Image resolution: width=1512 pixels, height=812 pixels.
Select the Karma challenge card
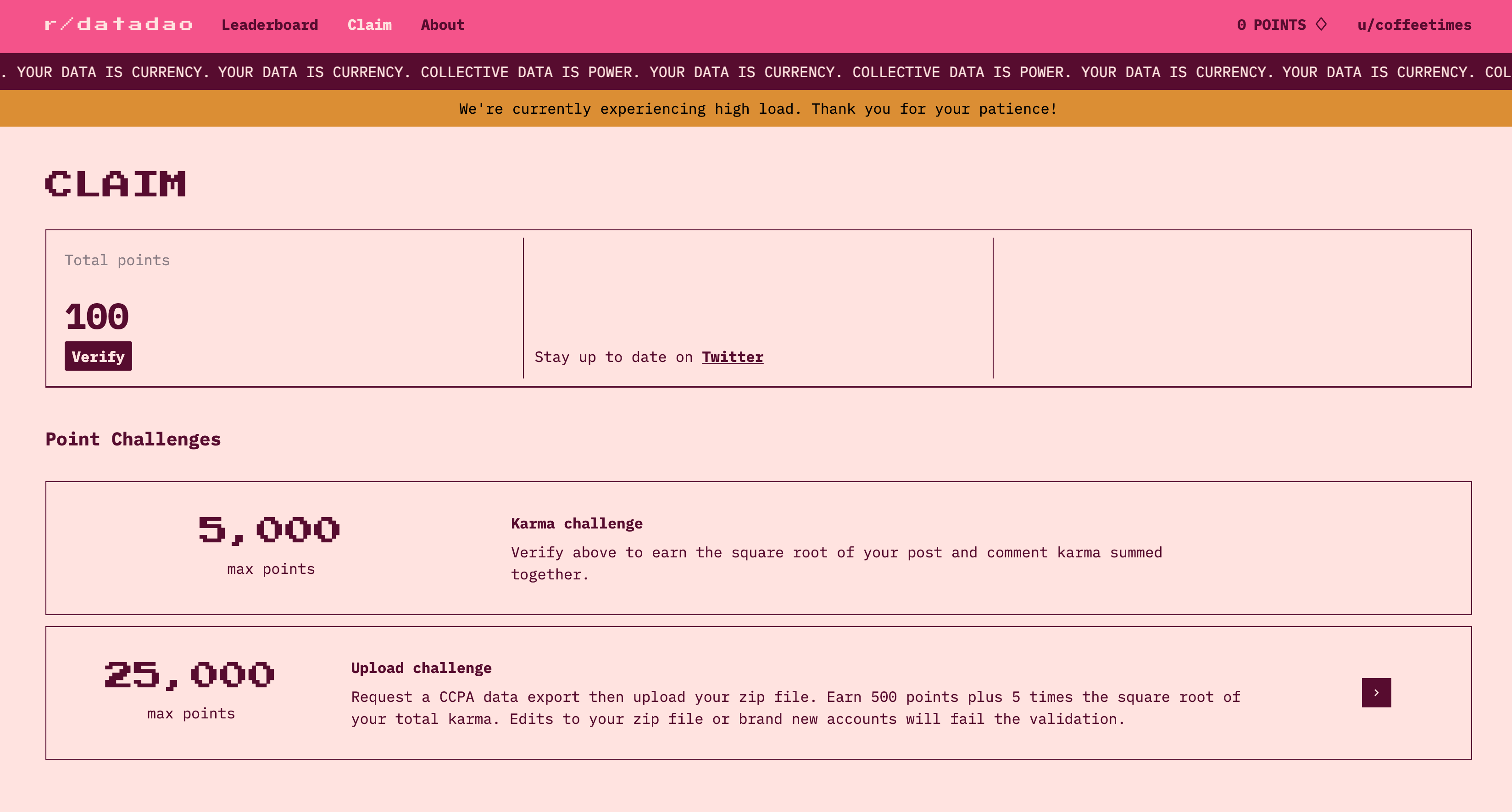click(x=758, y=548)
